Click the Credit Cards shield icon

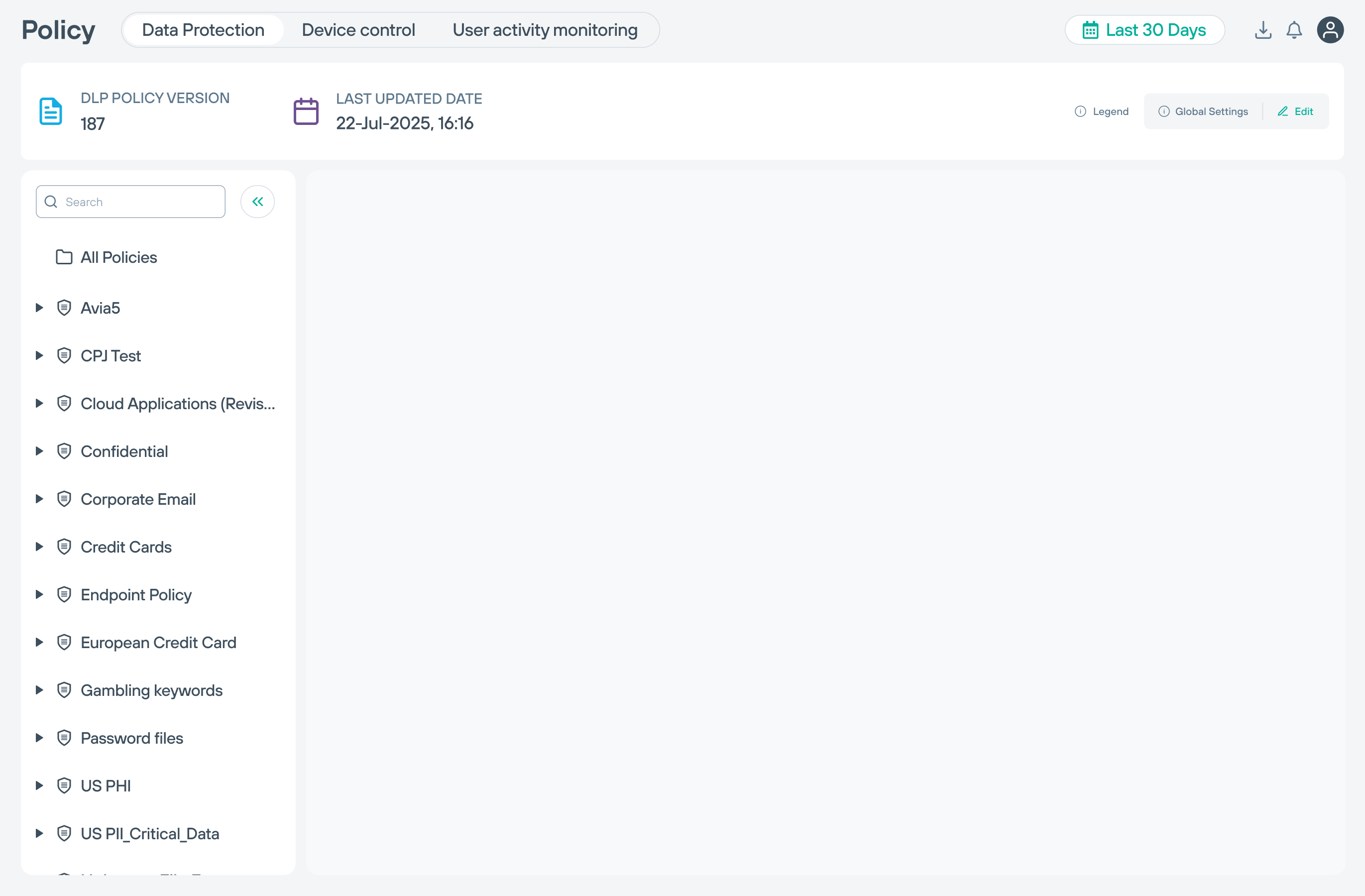click(x=64, y=547)
